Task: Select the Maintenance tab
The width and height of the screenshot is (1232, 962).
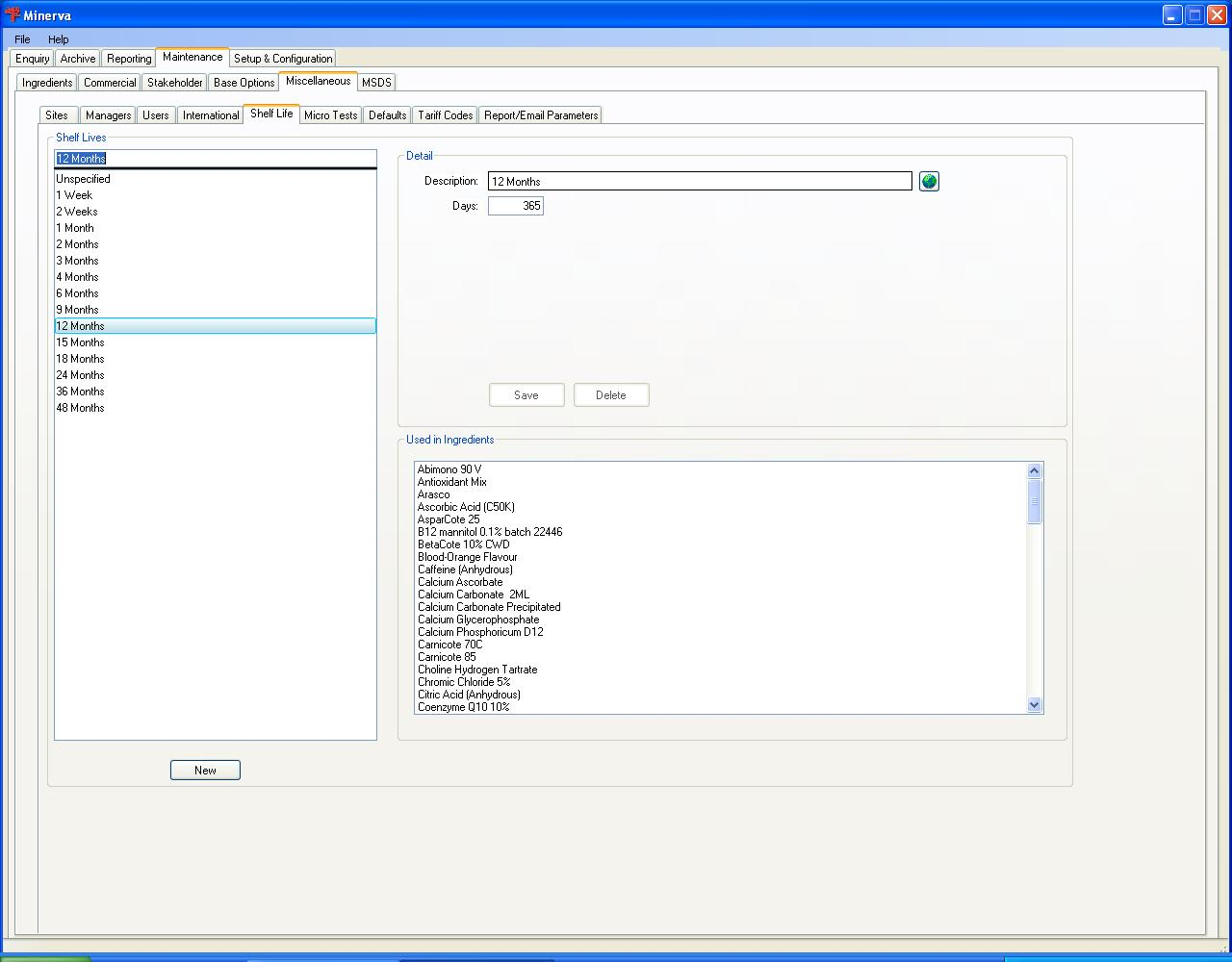Action: tap(192, 58)
